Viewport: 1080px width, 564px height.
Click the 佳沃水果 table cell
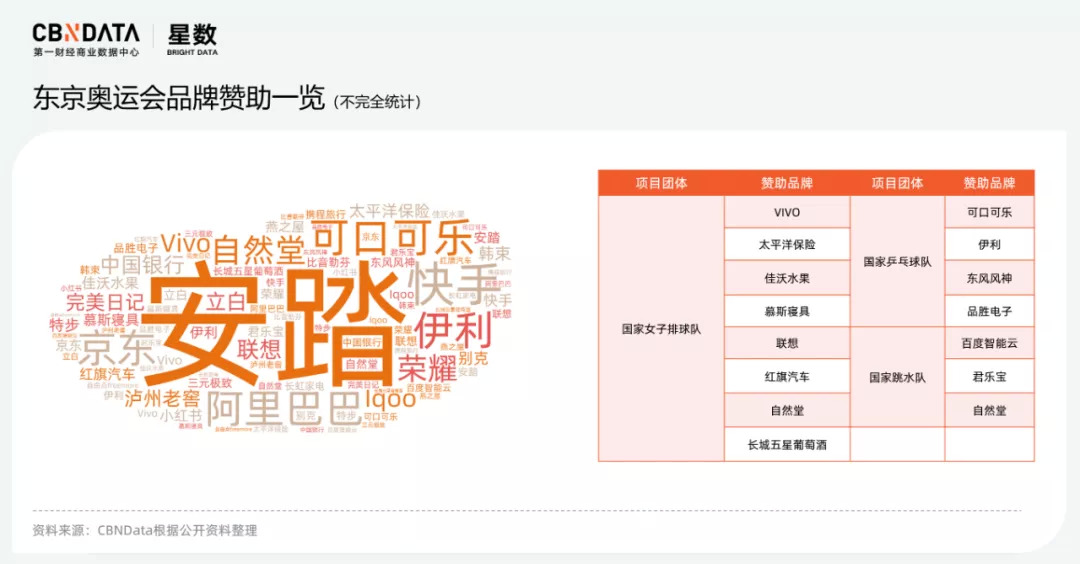(x=787, y=278)
